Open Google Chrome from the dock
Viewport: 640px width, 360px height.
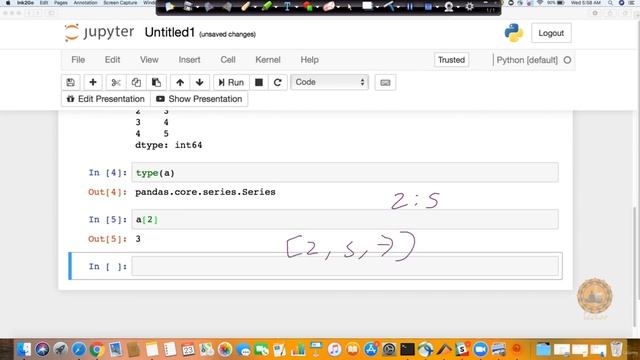(x=97, y=349)
